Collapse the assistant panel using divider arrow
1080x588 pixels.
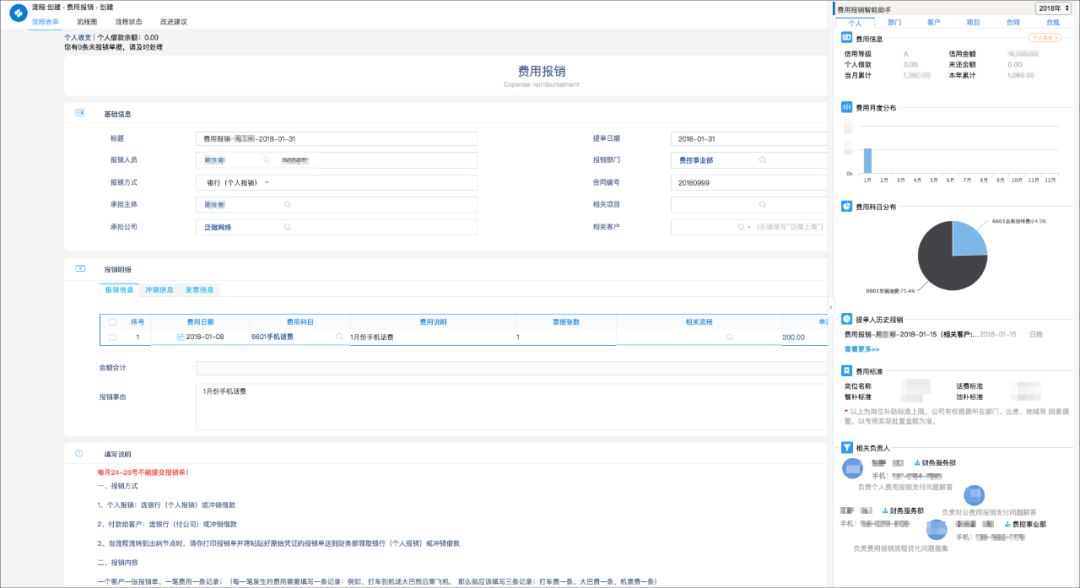[x=831, y=307]
